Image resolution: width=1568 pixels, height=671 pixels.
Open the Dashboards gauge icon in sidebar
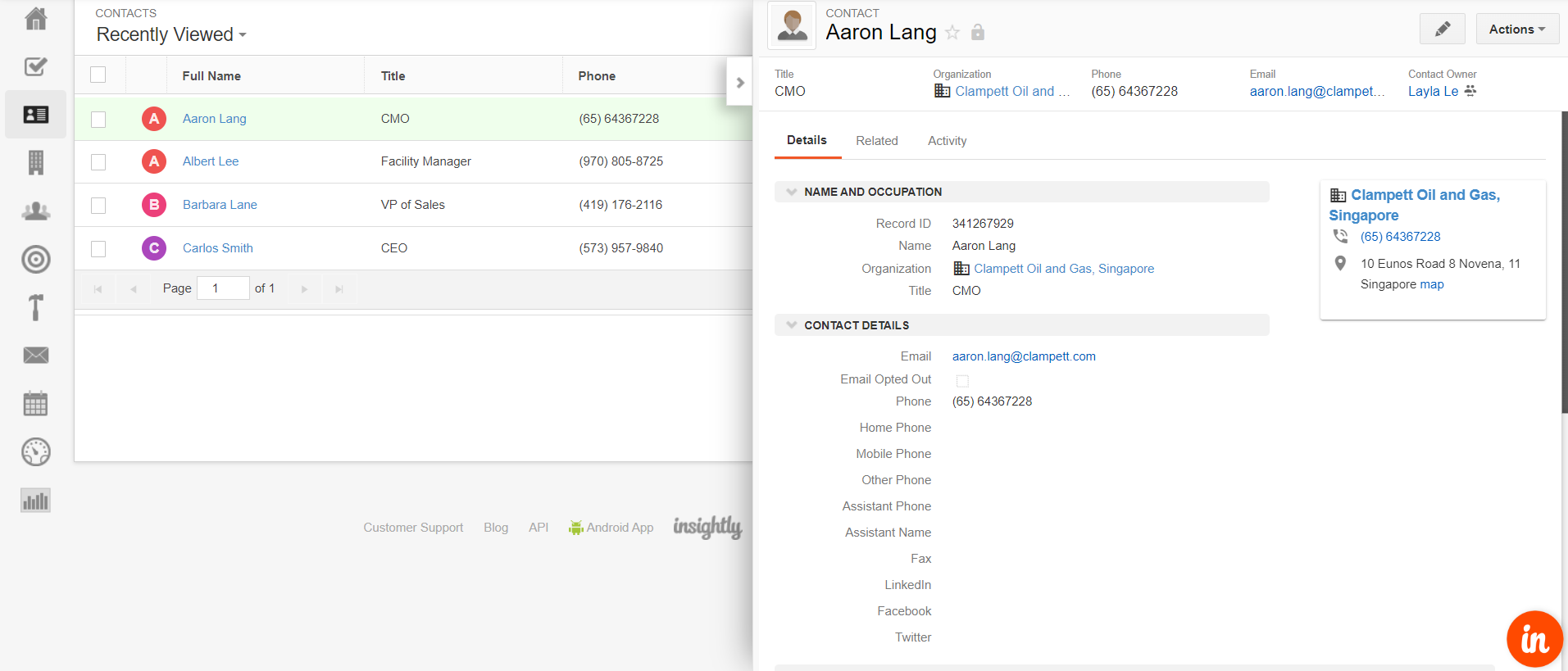(35, 452)
